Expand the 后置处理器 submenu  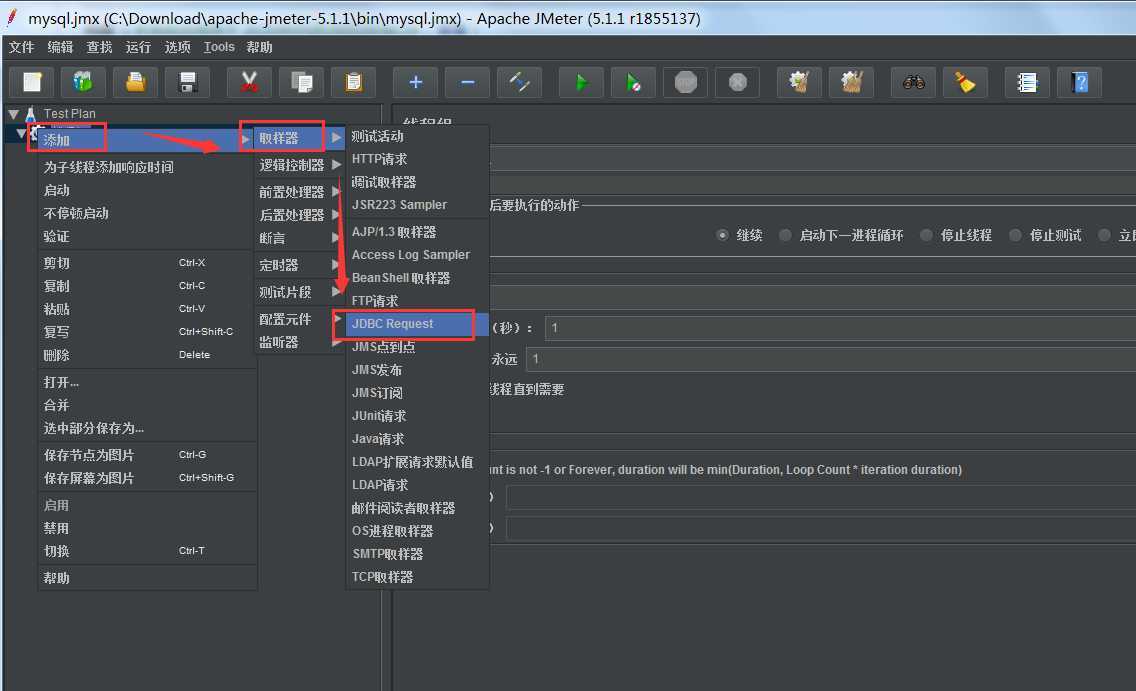(x=298, y=214)
